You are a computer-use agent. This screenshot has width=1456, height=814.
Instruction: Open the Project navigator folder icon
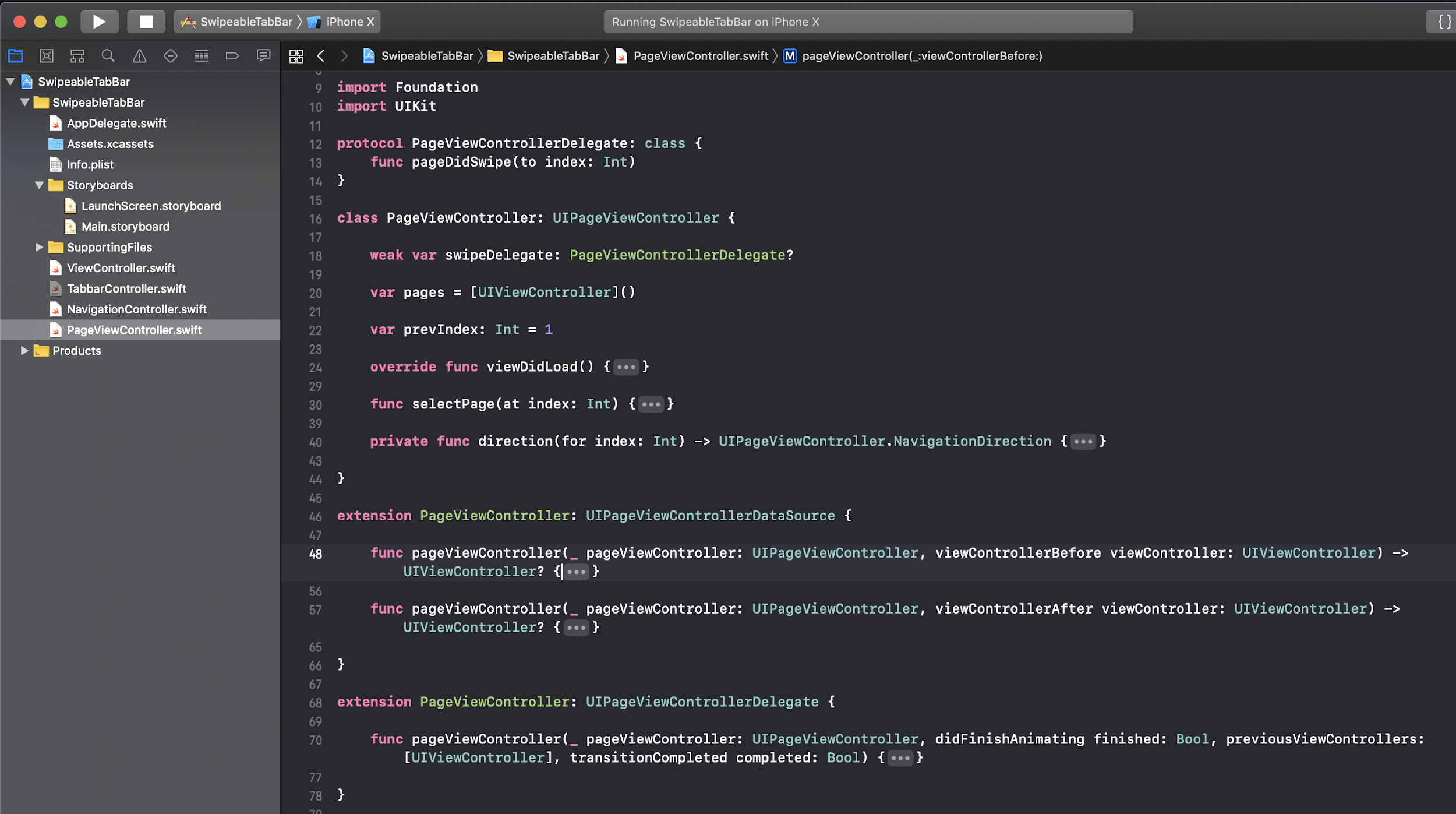(15, 55)
